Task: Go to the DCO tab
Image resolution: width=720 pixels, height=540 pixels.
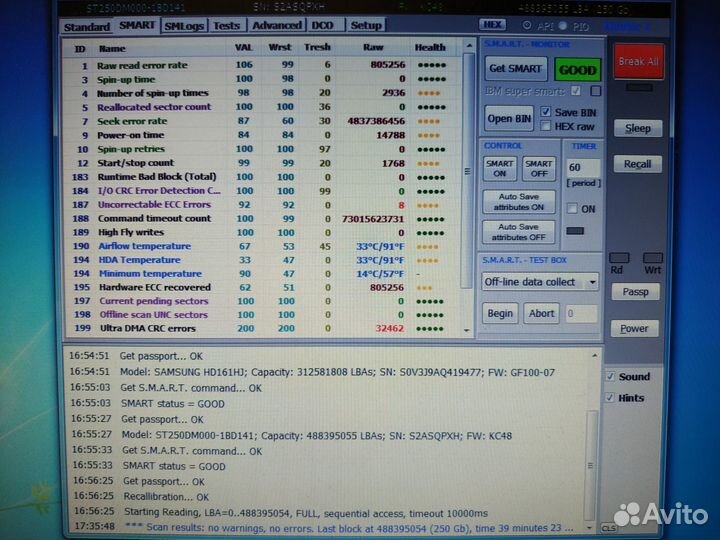Action: (323, 25)
